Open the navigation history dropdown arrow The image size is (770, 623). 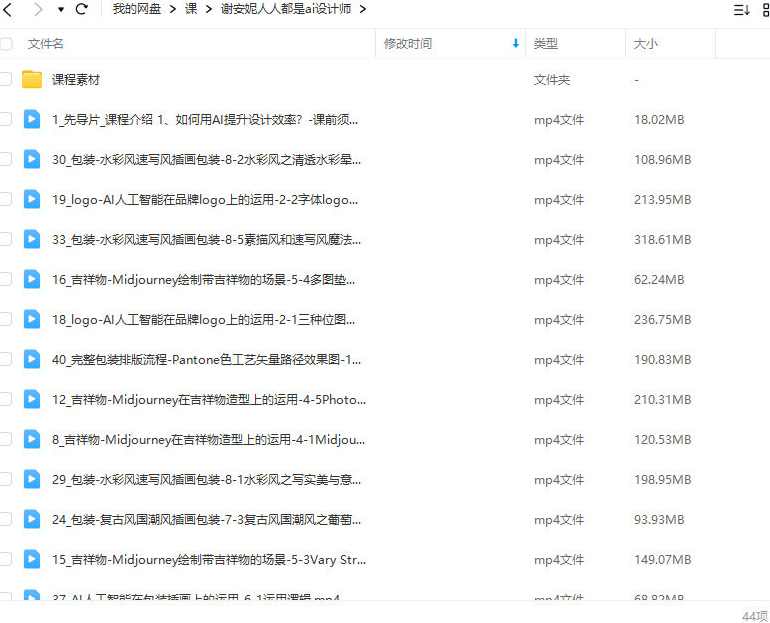(x=60, y=9)
